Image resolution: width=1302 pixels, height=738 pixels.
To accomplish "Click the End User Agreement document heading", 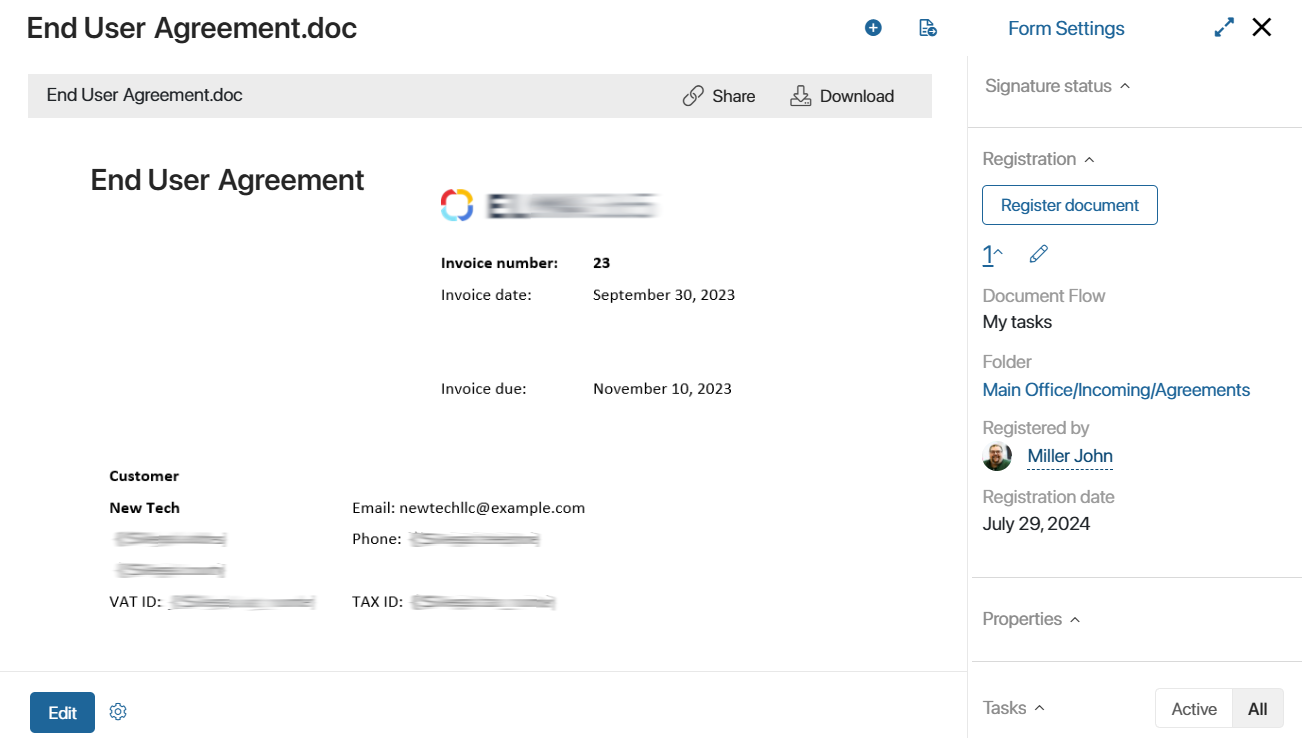I will coord(227,180).
